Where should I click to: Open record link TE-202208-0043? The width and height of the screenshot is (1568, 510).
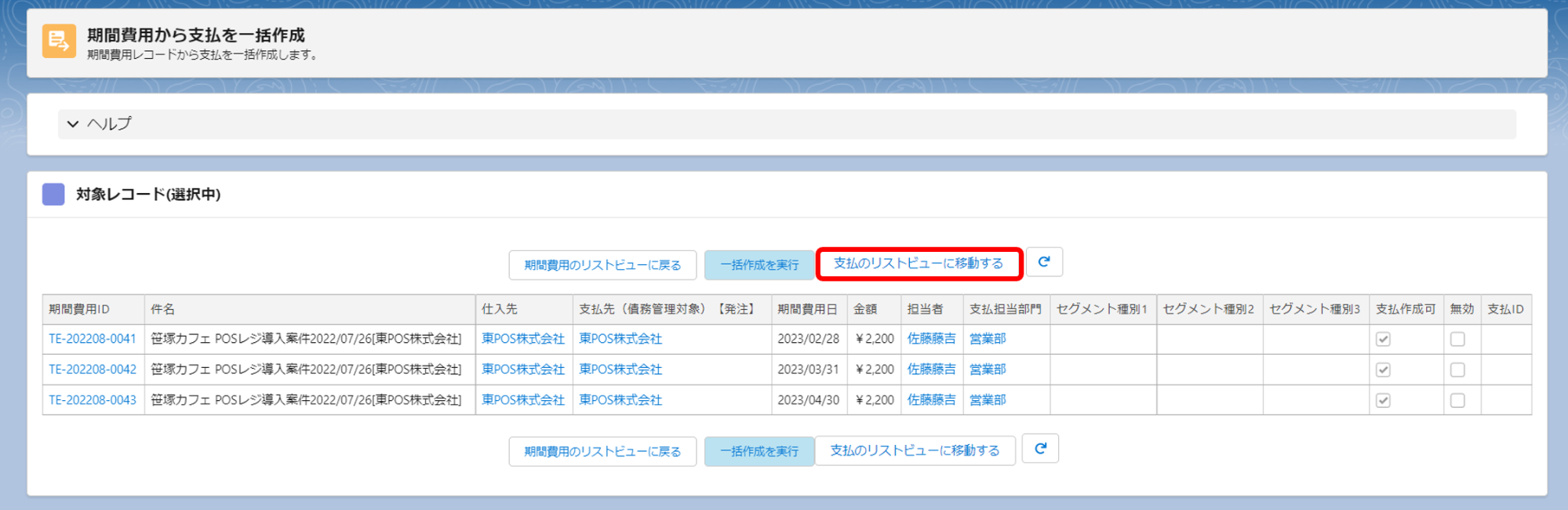coord(93,400)
